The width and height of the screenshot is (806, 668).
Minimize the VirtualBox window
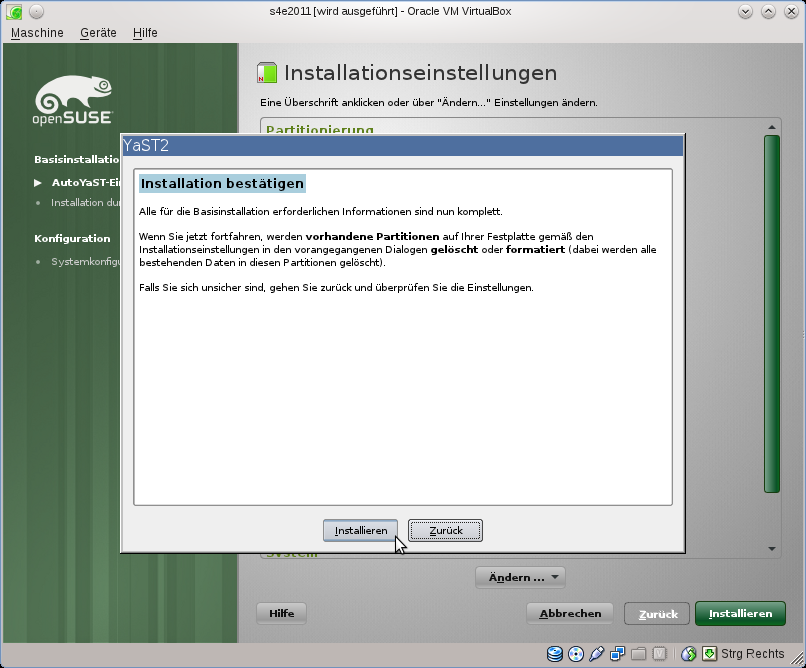click(x=745, y=11)
